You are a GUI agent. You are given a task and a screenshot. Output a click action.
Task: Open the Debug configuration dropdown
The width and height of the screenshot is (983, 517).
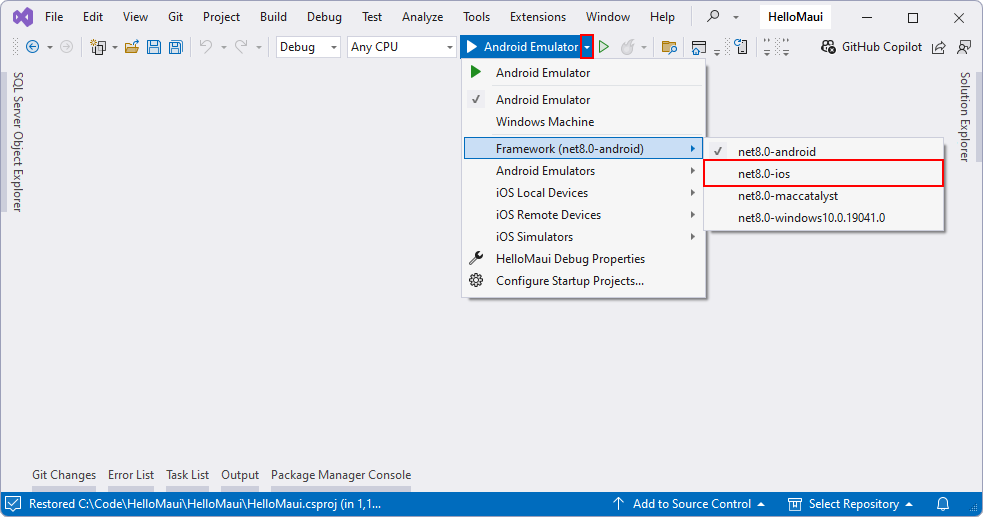point(308,47)
